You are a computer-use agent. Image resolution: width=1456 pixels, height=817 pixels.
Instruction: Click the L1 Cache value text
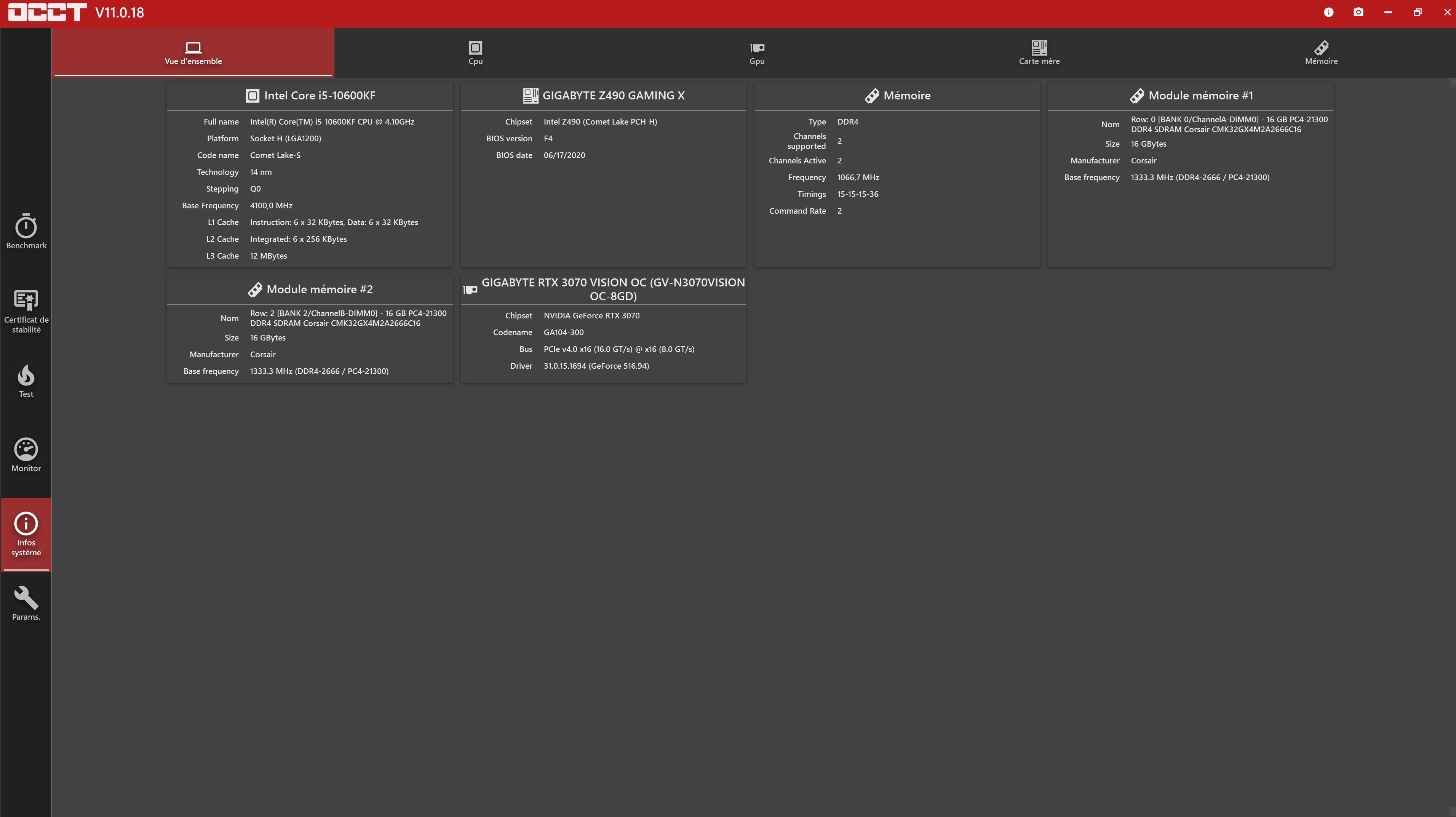pos(334,222)
